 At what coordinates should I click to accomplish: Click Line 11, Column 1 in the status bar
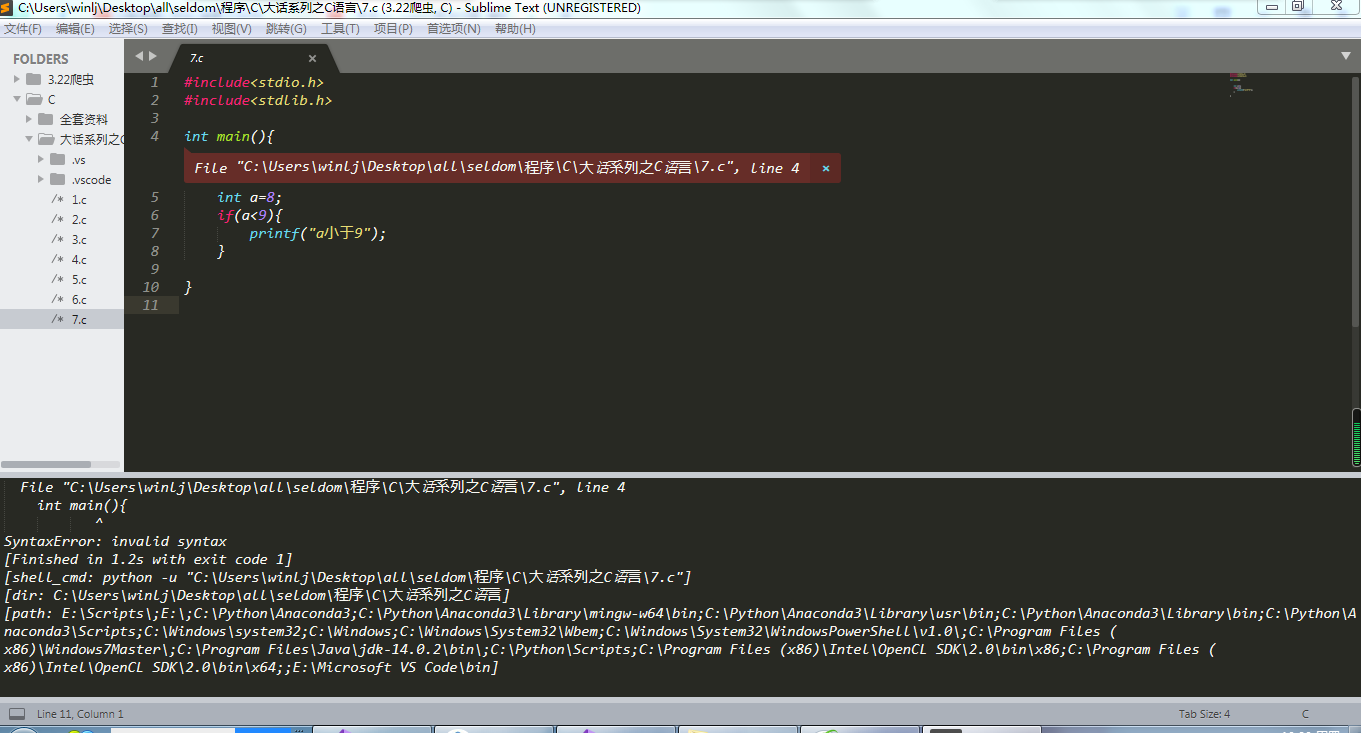pos(80,714)
